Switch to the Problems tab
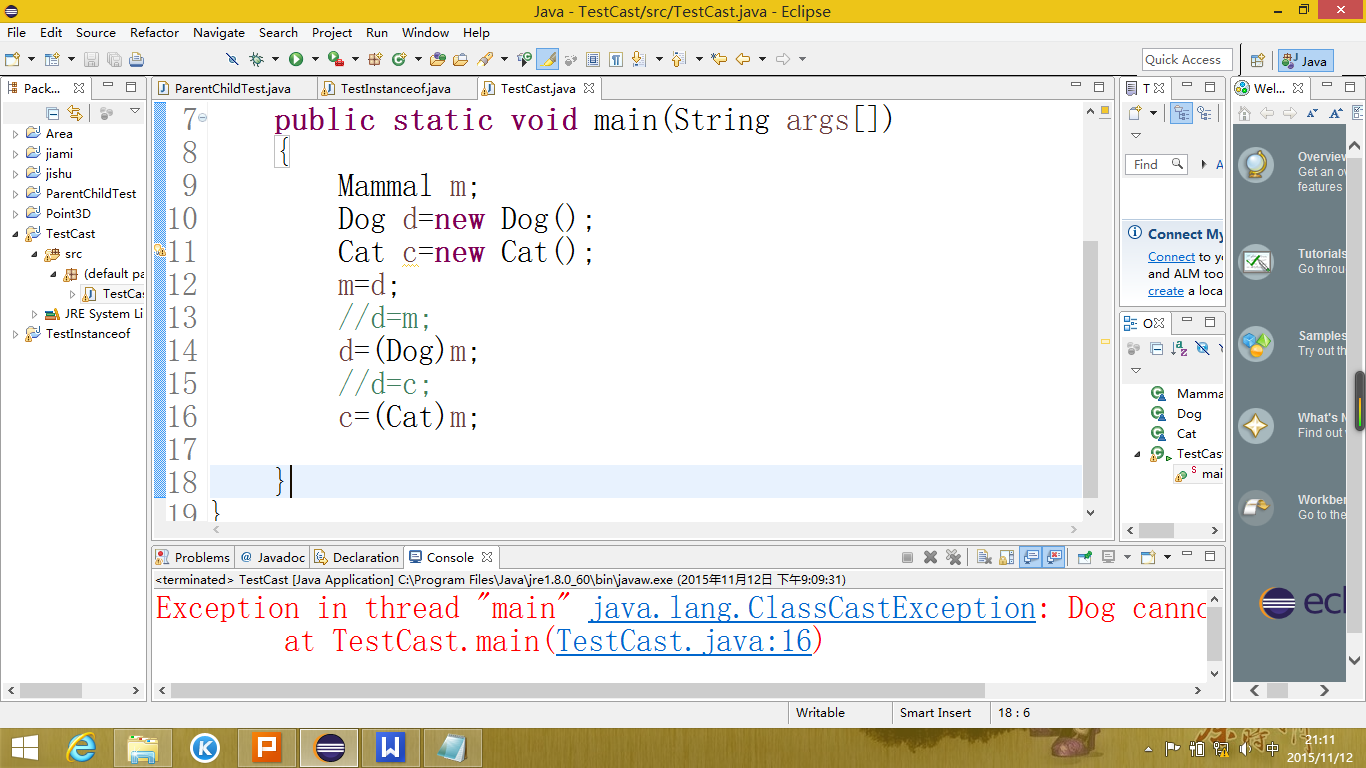The image size is (1366, 768). click(194, 557)
